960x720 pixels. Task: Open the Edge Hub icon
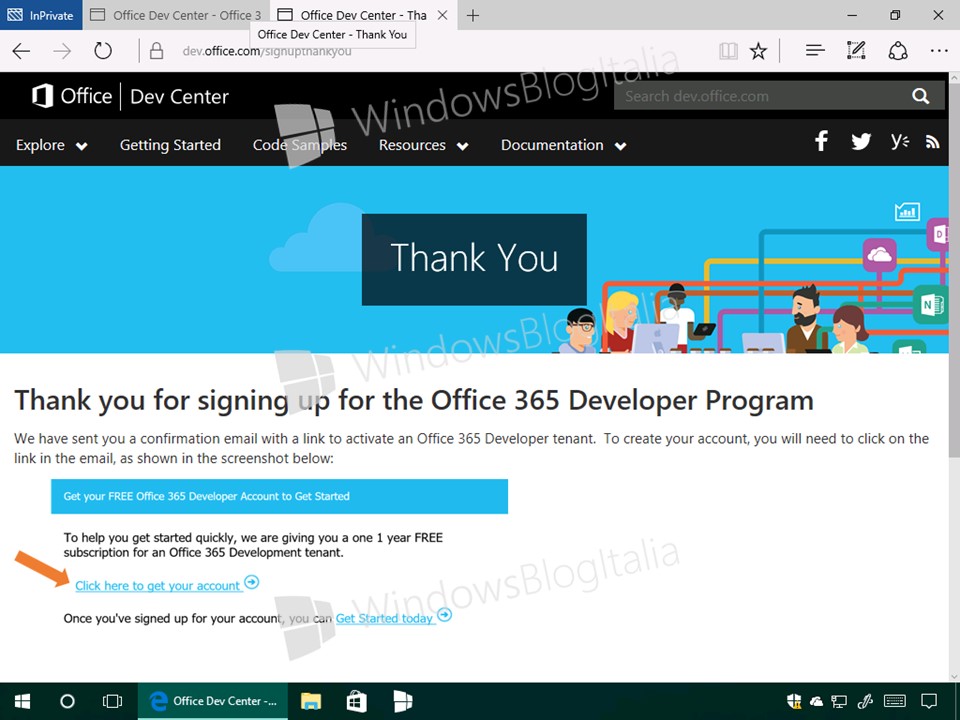[815, 51]
